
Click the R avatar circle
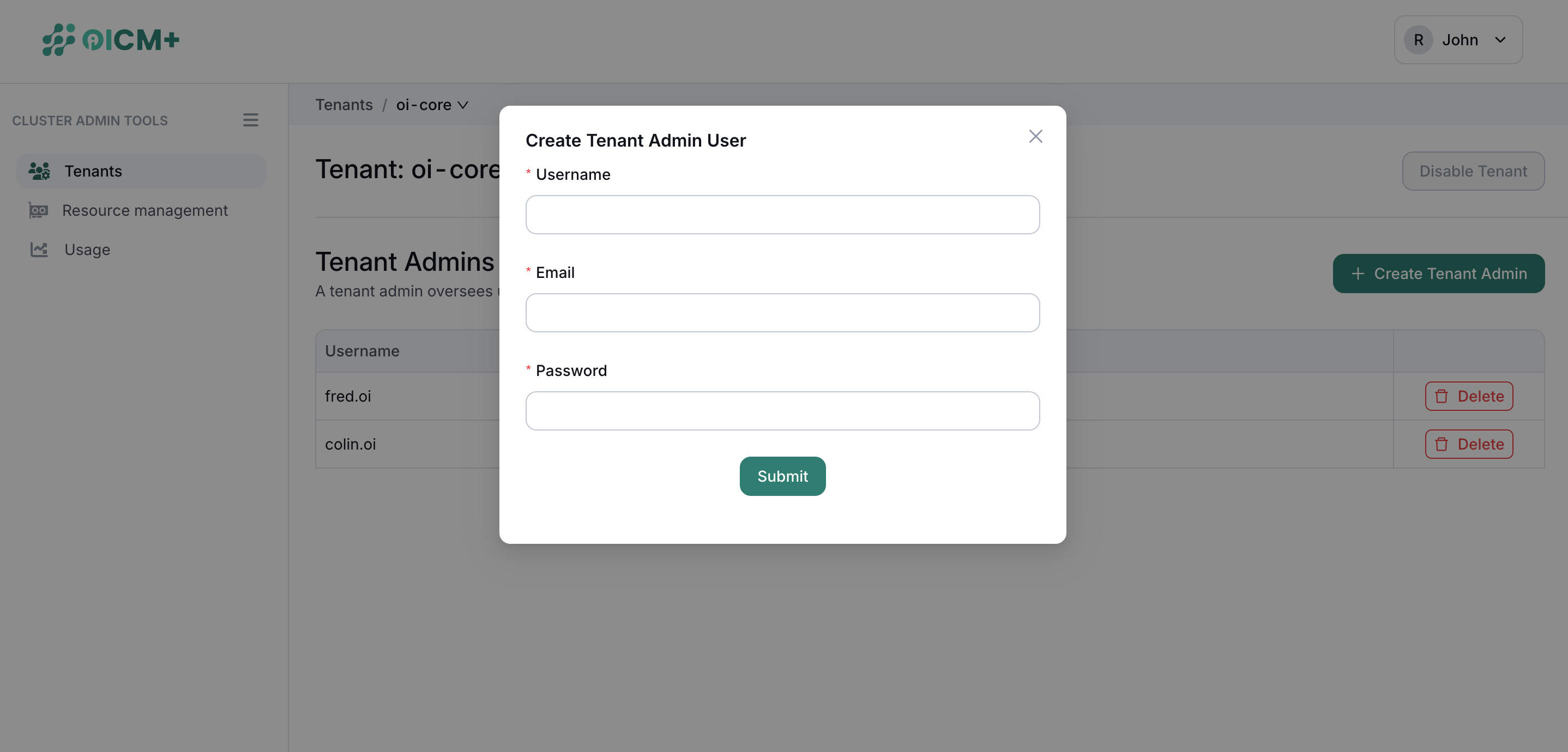pyautogui.click(x=1418, y=39)
